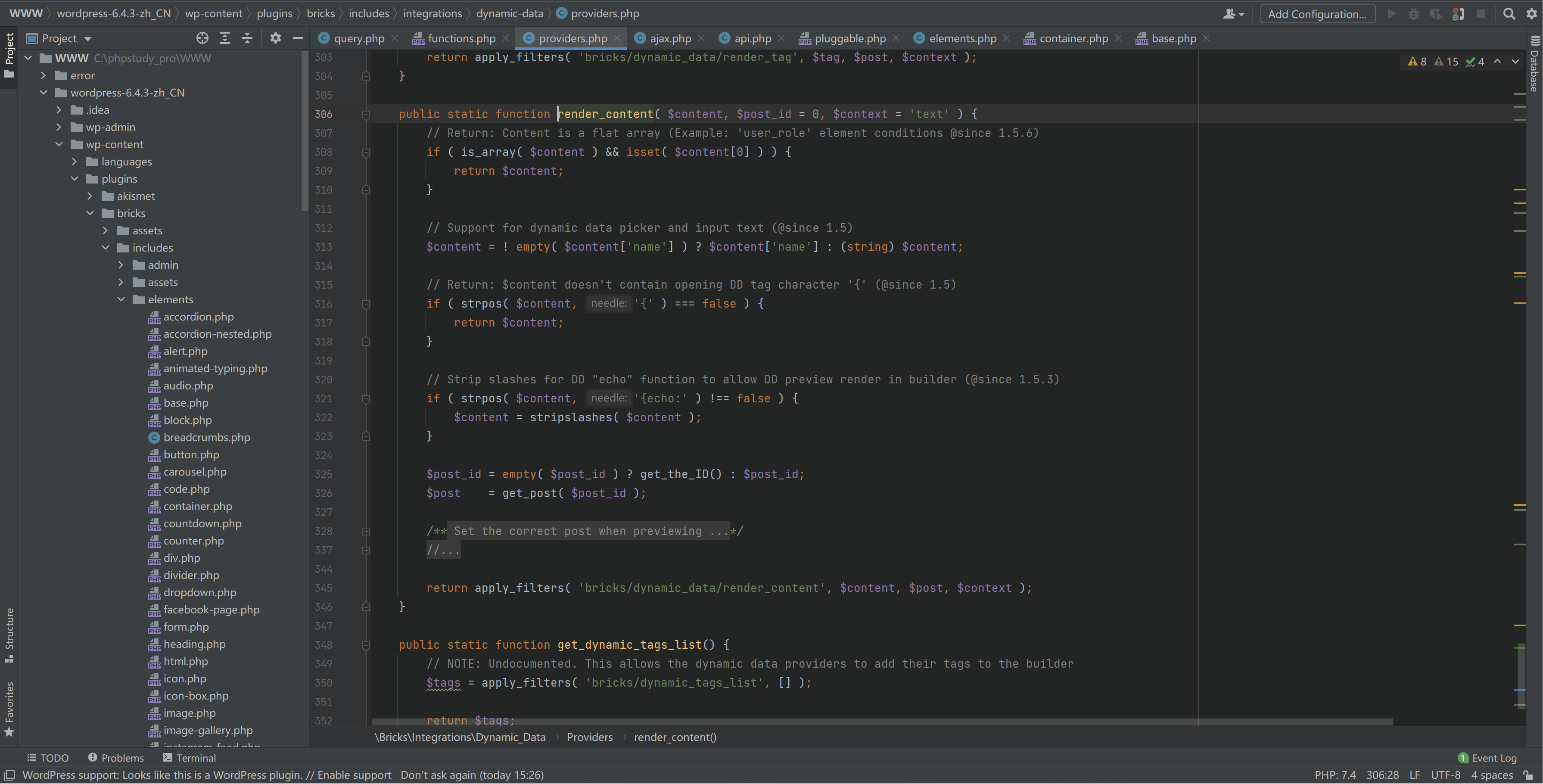
Task: Click Add Configuration... button
Action: tap(1317, 14)
